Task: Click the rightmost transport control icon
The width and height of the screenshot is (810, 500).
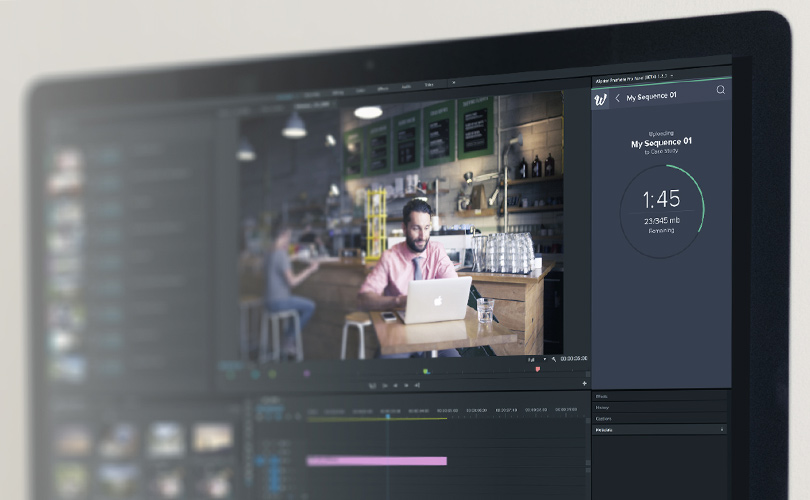Action: (417, 385)
